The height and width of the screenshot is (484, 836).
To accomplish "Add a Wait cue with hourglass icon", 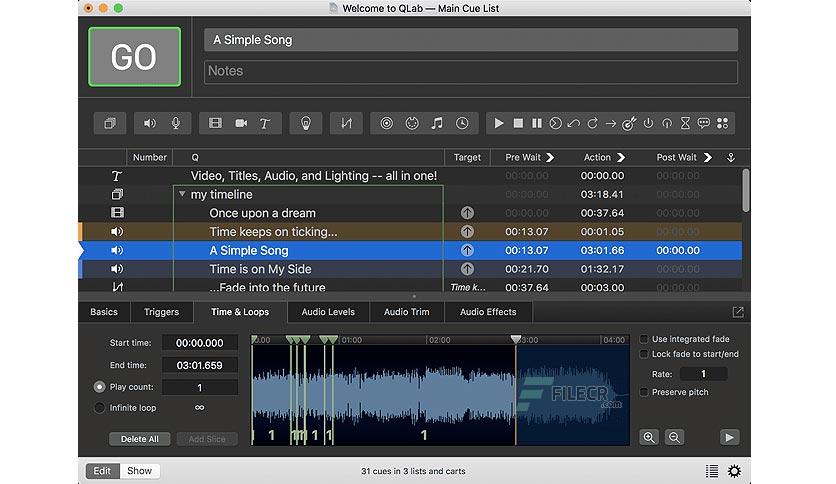I will 685,124.
